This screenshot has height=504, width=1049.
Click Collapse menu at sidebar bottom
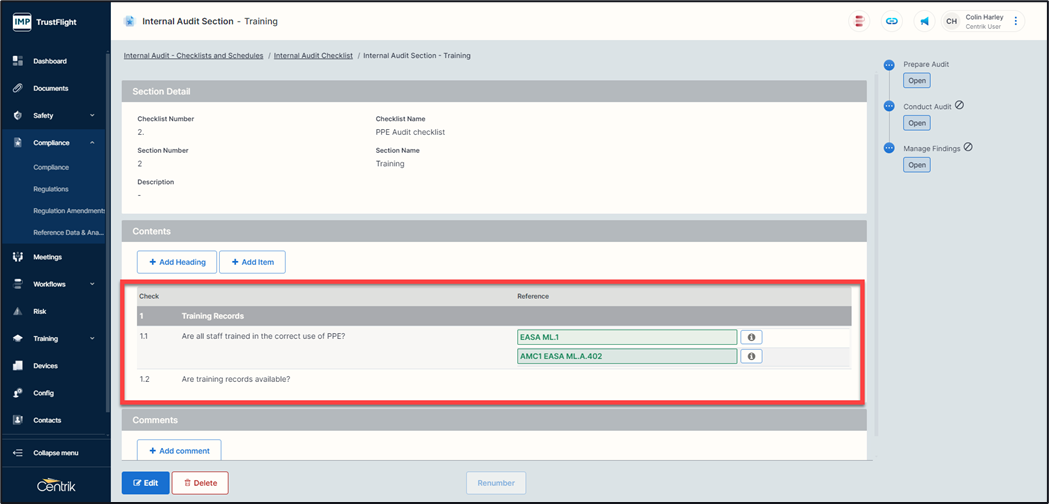pyautogui.click(x=55, y=453)
